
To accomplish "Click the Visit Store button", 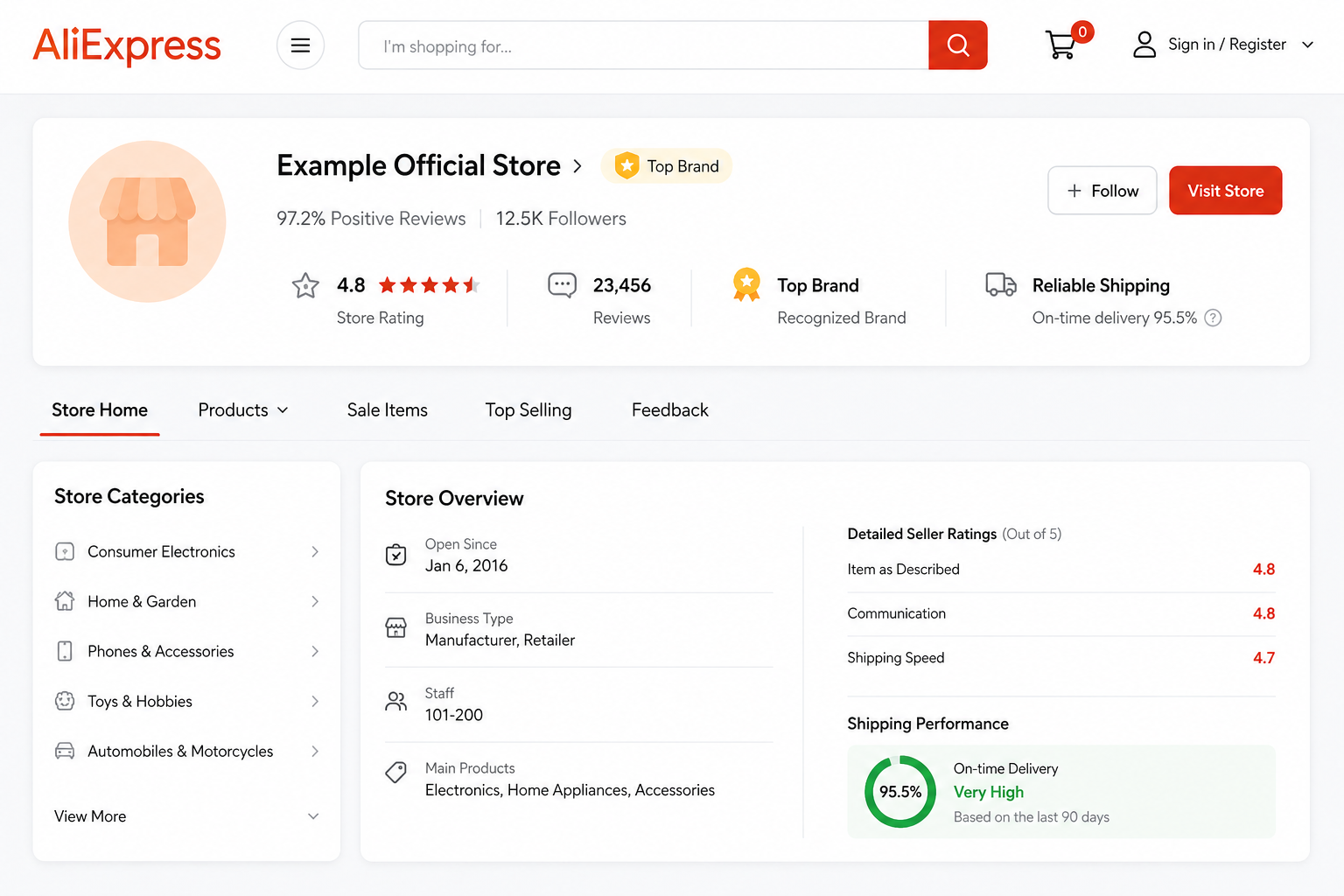I will pyautogui.click(x=1225, y=190).
